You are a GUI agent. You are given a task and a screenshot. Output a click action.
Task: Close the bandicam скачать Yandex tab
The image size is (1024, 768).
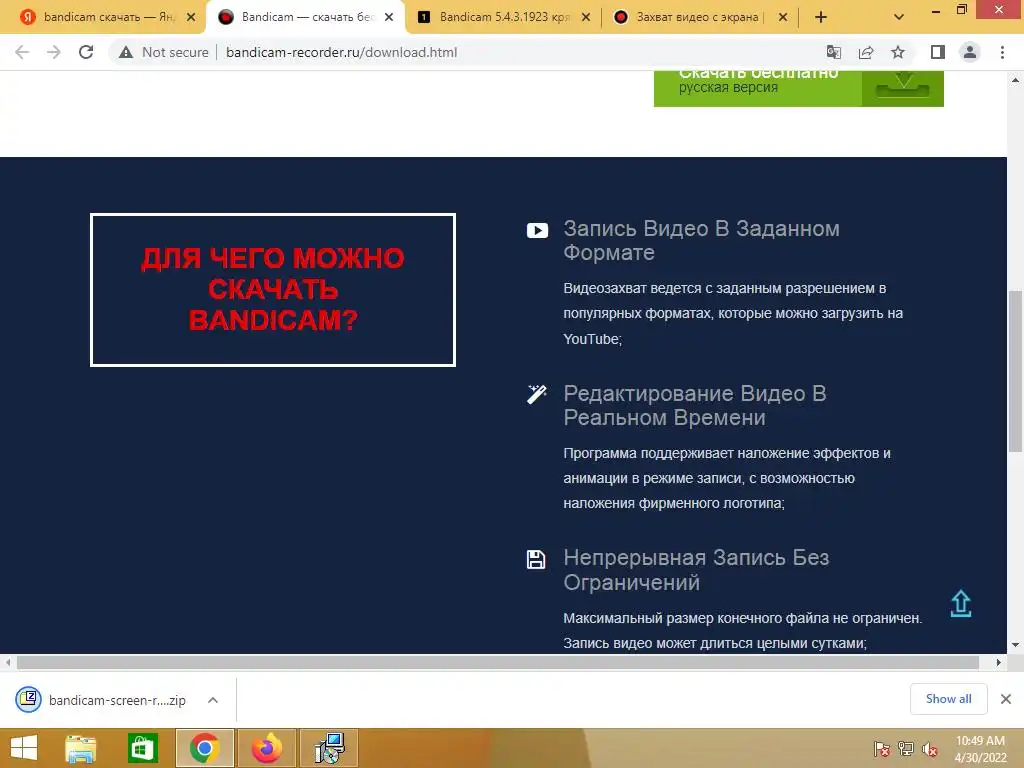(191, 17)
